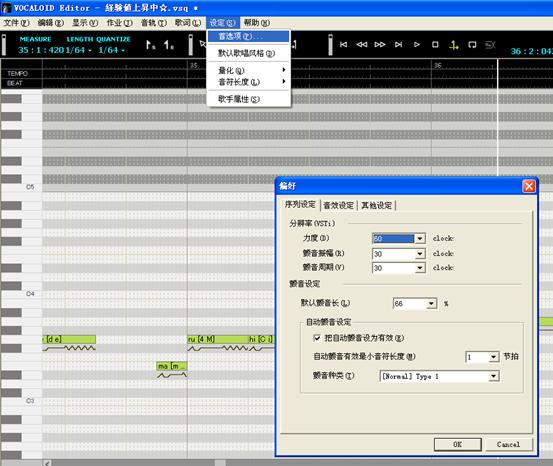
Task: Click the horizontal scrollbar left arrow
Action: 47,463
